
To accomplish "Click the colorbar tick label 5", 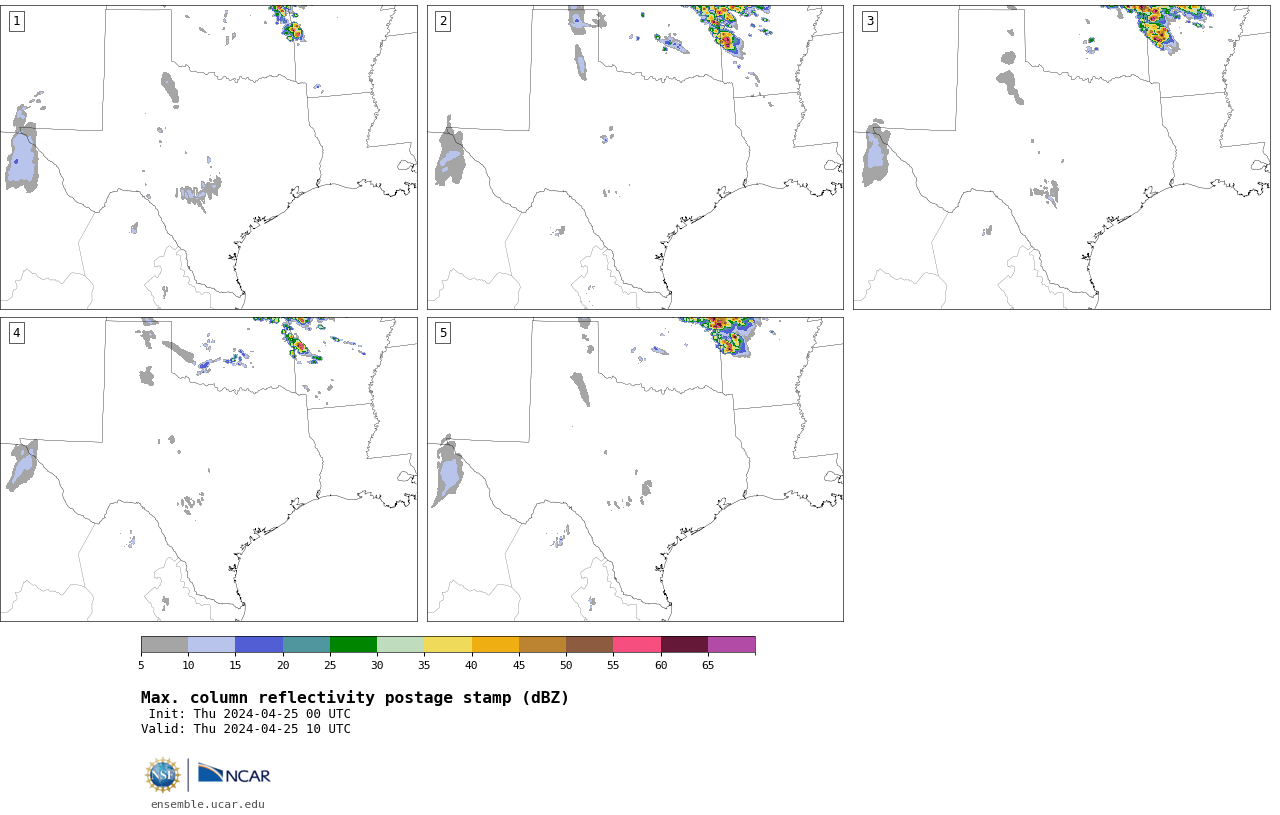I will [141, 665].
